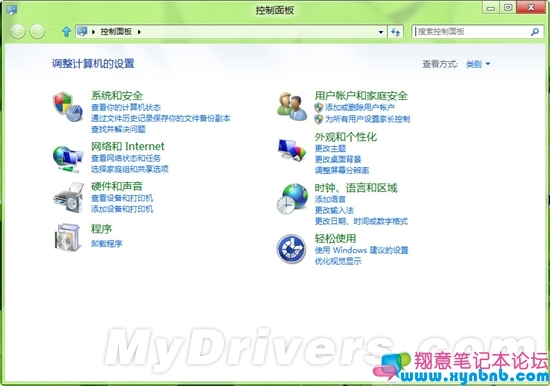550x386 pixels.
Task: Click 查看你的计算机状态 link
Action: coord(126,107)
